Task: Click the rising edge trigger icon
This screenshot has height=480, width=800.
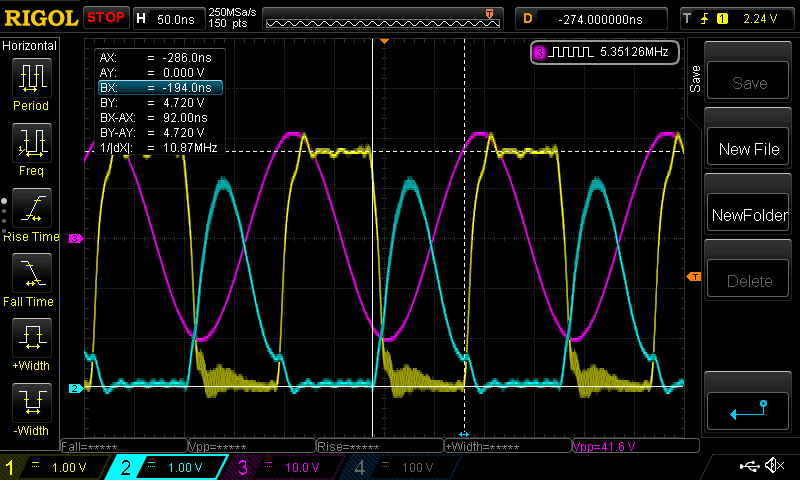Action: 705,19
